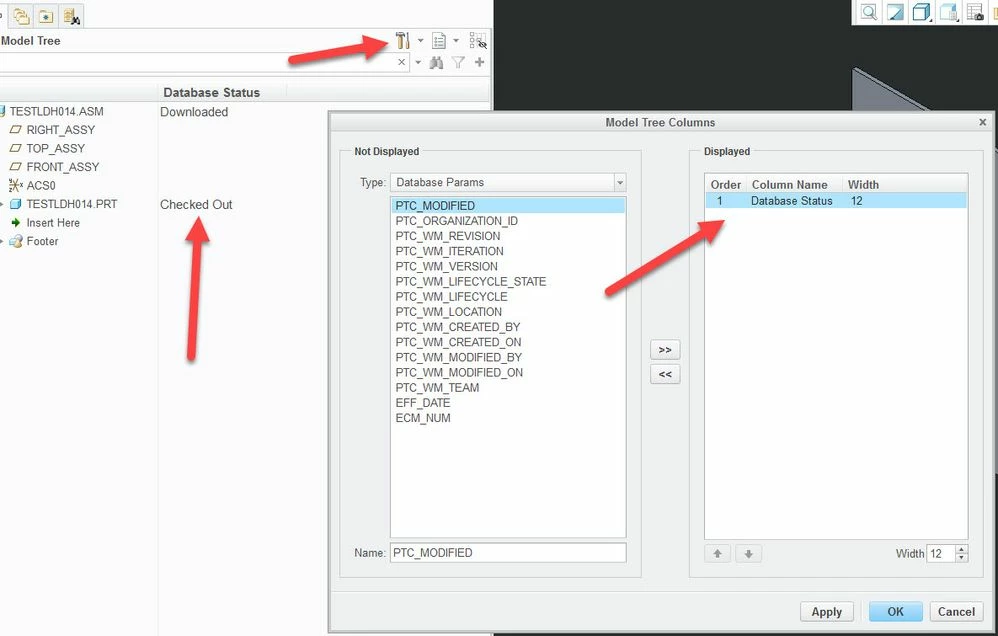998x636 pixels.
Task: Open the display style cube icon
Action: point(921,12)
